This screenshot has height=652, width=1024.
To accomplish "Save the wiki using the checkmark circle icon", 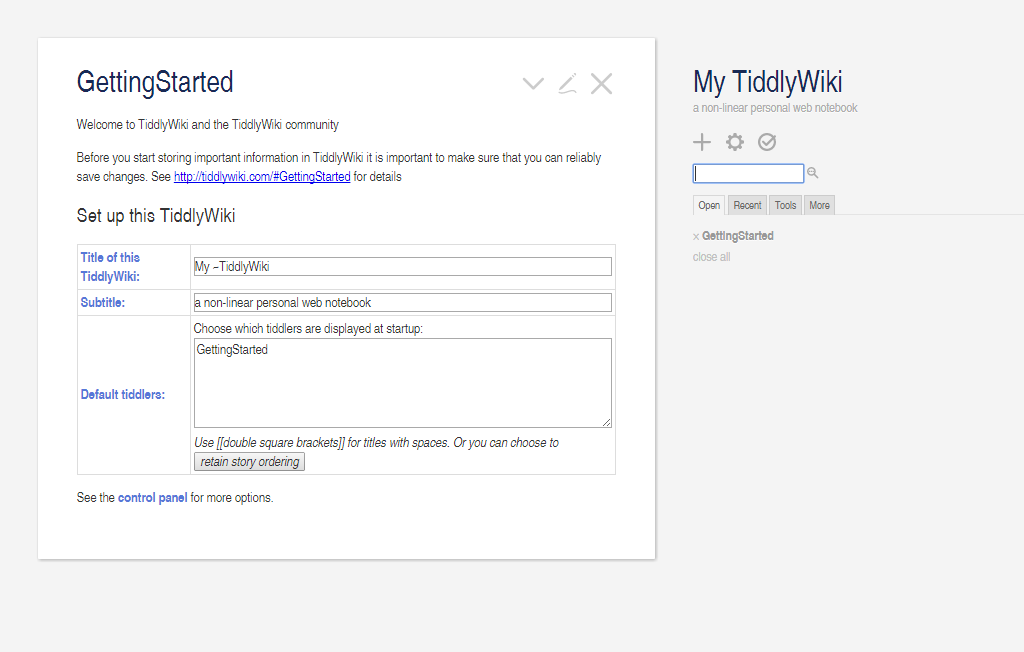I will 767,142.
